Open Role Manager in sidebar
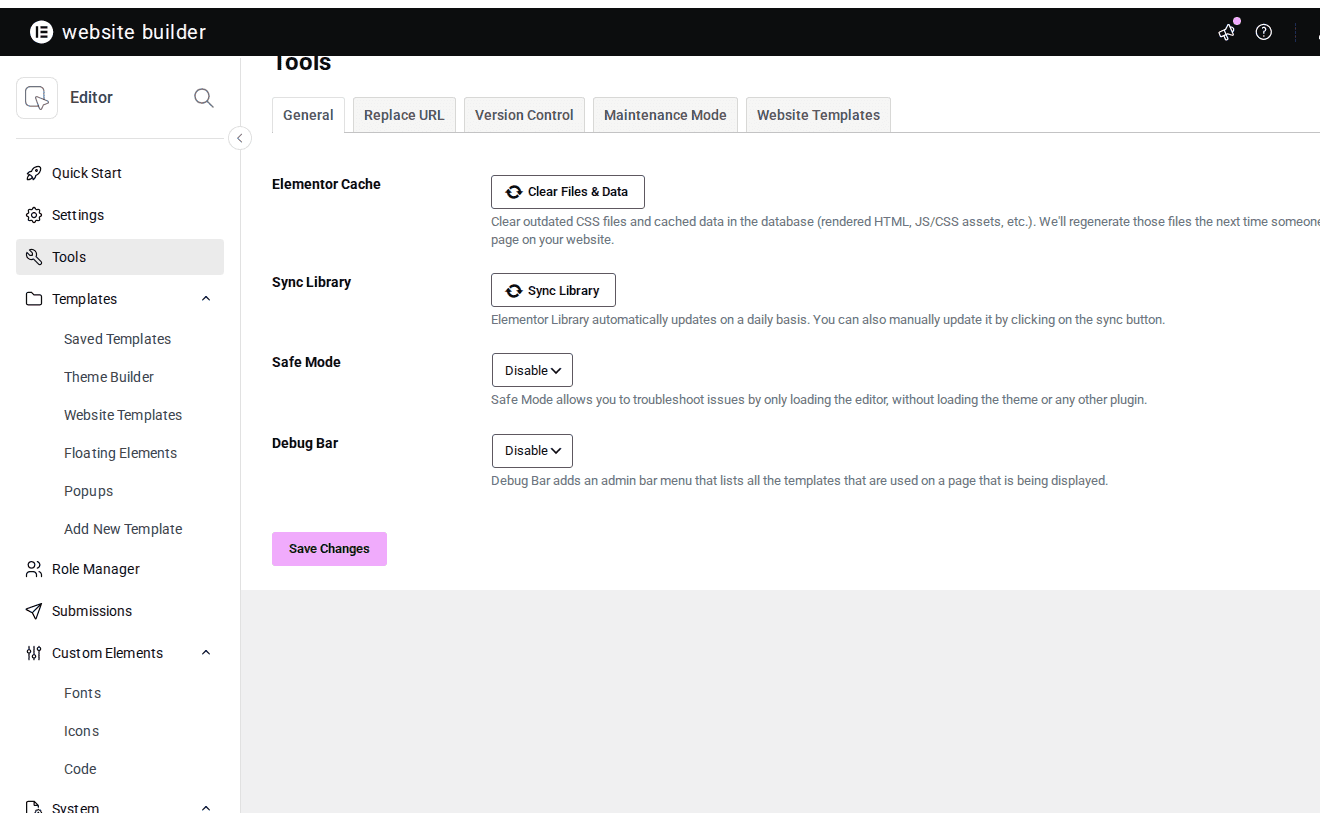Viewport: 1320px width, 813px height. click(x=120, y=569)
